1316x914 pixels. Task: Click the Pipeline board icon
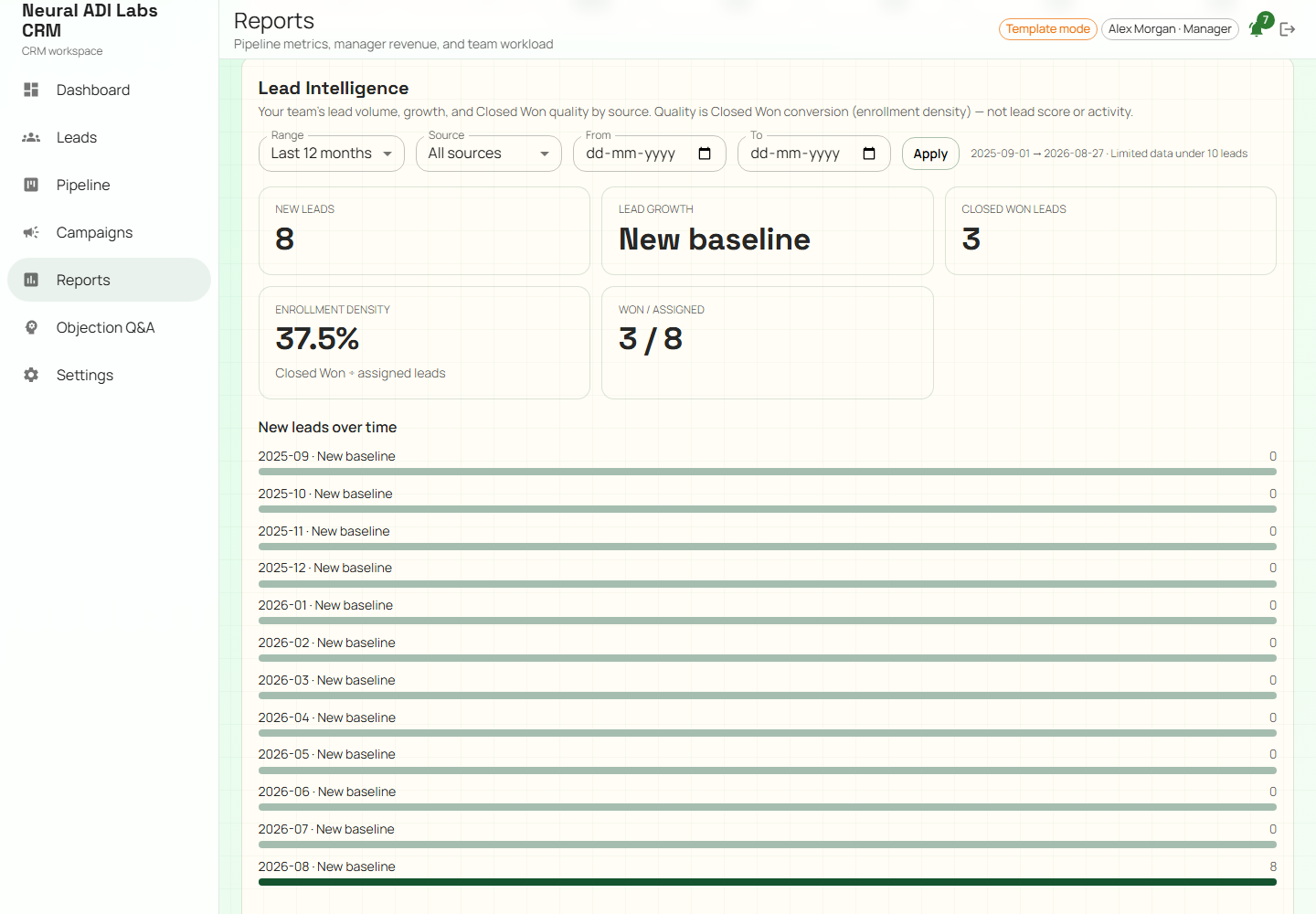click(31, 185)
